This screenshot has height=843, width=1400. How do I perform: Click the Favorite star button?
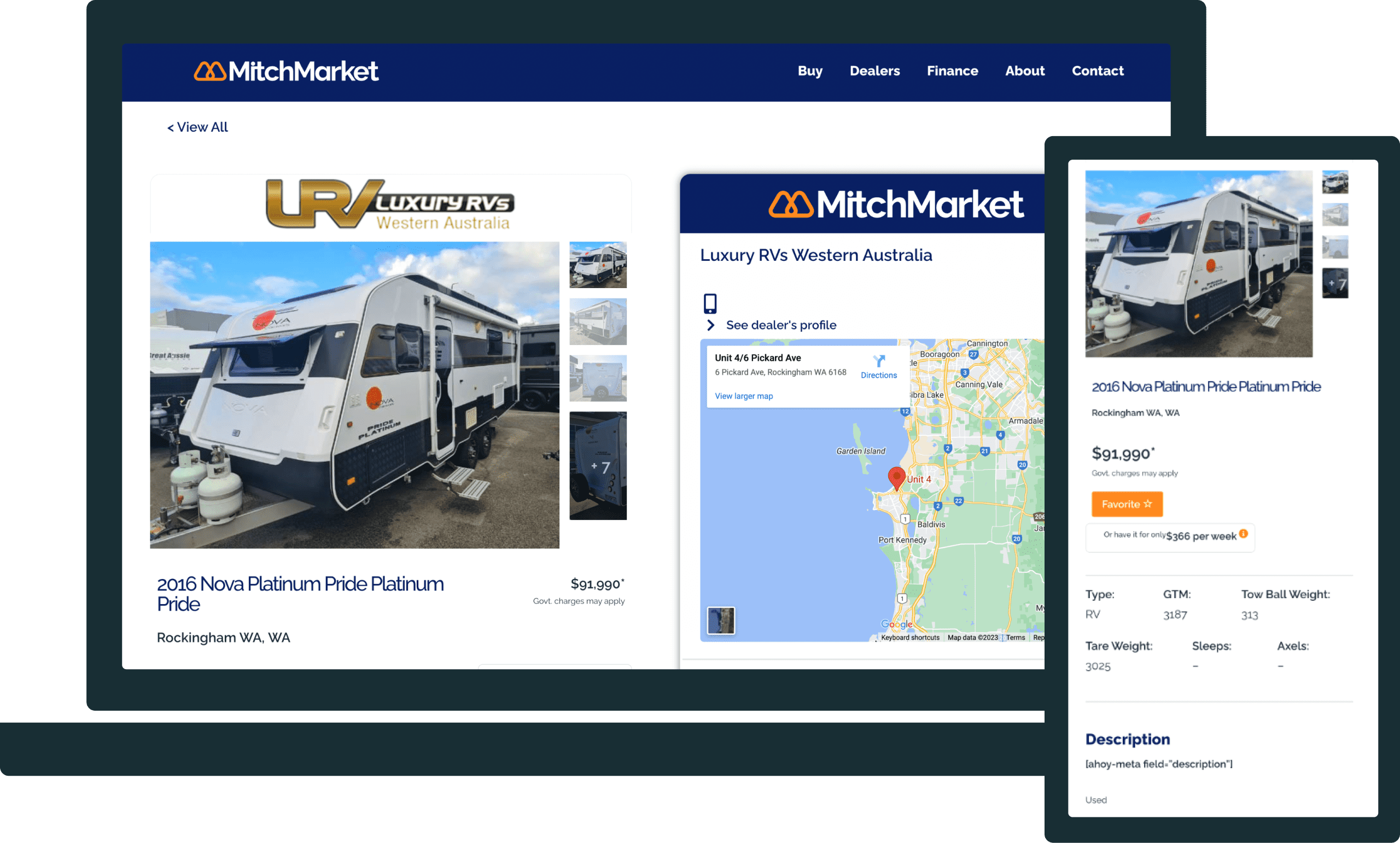(x=1127, y=504)
